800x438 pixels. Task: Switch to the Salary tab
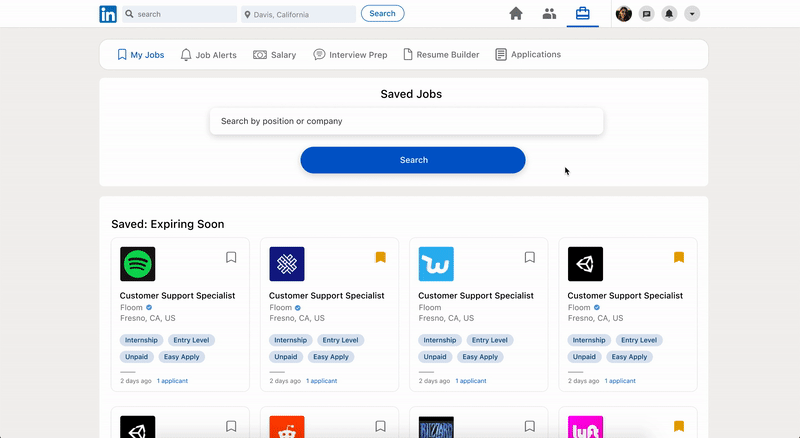274,55
